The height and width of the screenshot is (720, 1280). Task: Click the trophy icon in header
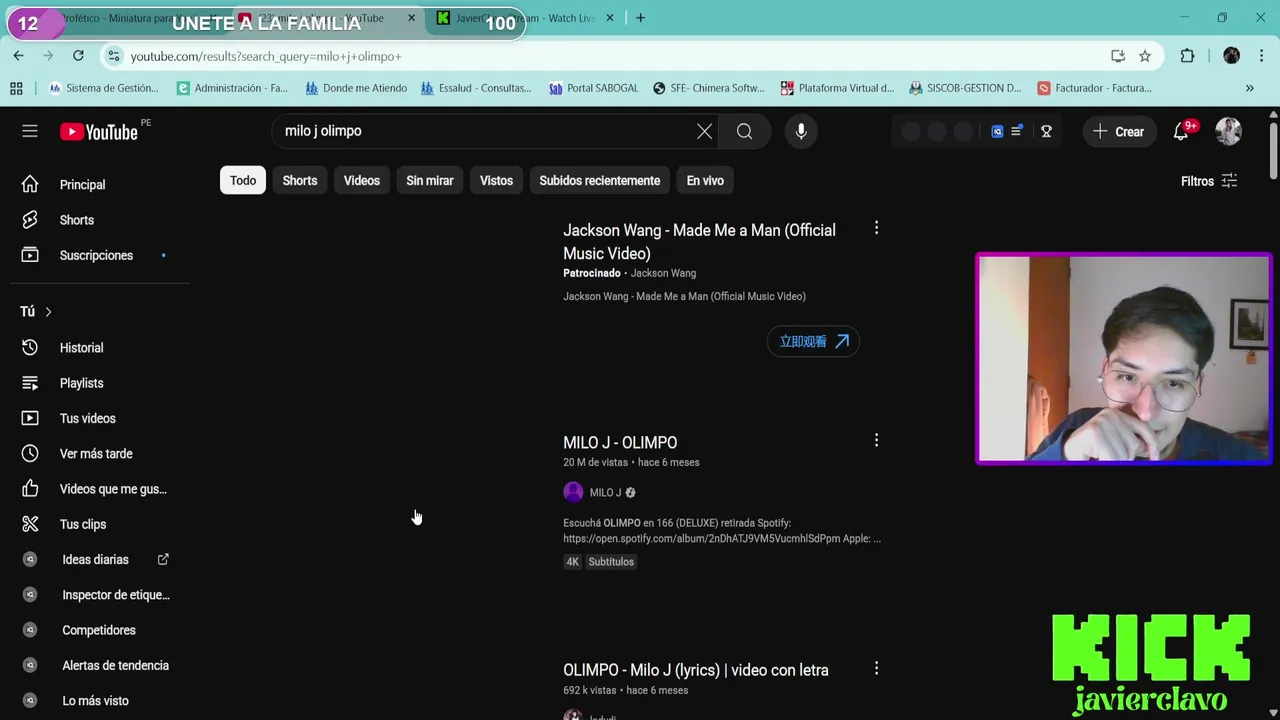click(1046, 131)
